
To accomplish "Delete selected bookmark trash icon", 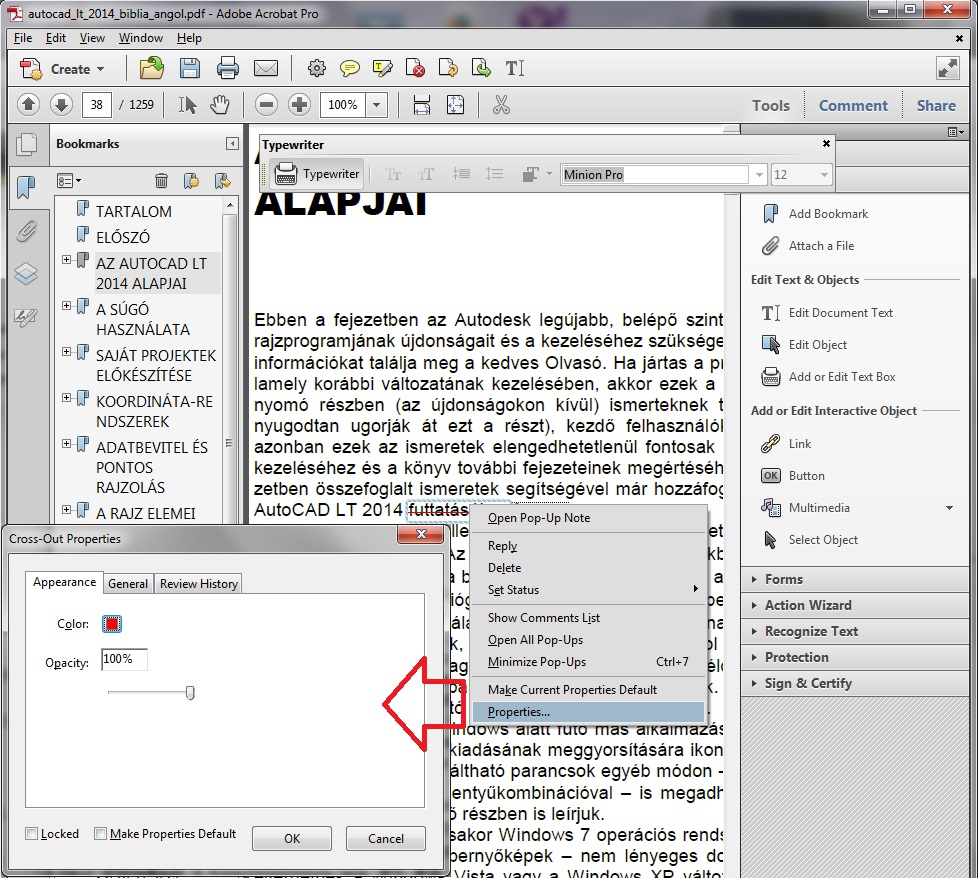I will tap(161, 181).
